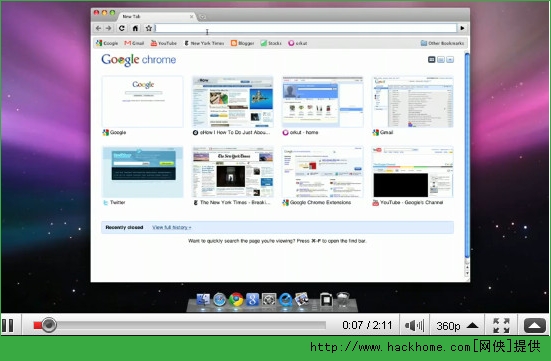Focus the Chrome address bar
Viewport: 551px width, 361px height.
[306, 28]
